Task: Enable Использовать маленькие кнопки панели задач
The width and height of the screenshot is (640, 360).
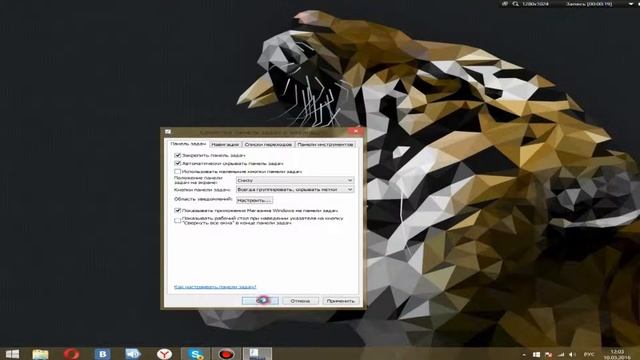Action: (x=178, y=171)
